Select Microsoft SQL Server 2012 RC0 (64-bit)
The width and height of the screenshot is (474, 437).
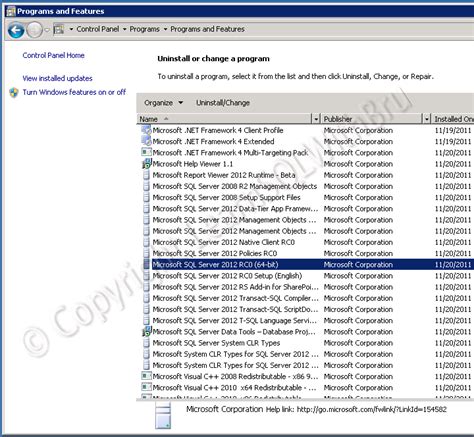(215, 265)
